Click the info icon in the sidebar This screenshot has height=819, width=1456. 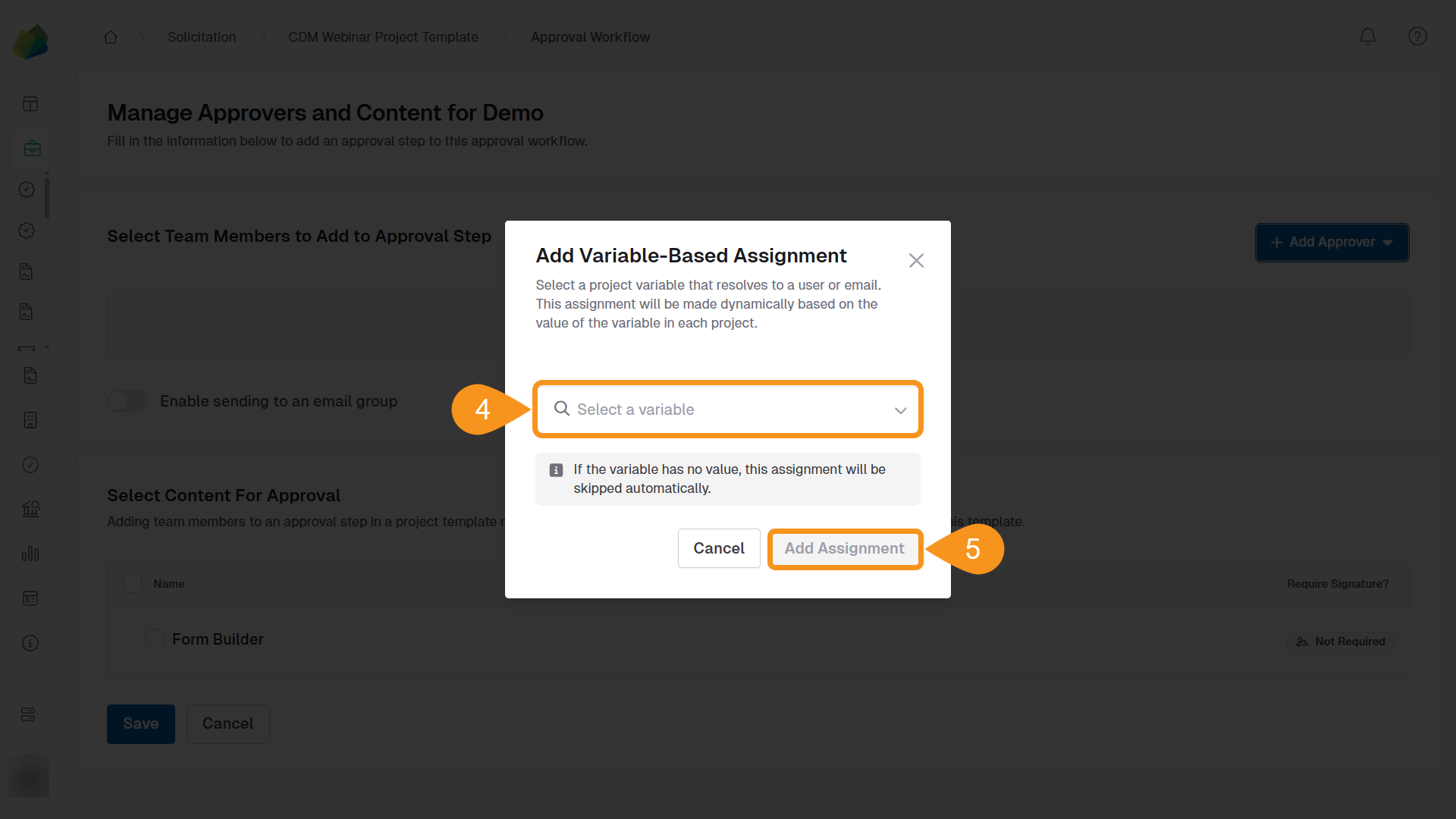[30, 642]
